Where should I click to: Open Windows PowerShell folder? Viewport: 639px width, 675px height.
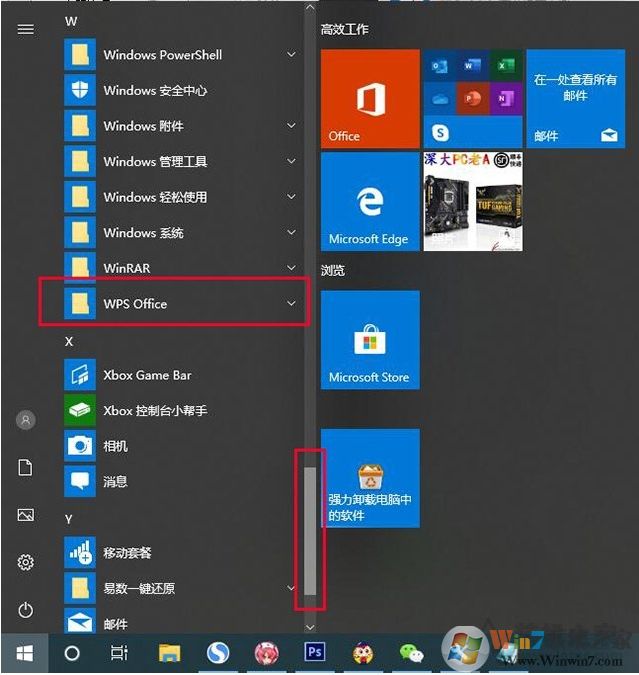point(182,55)
